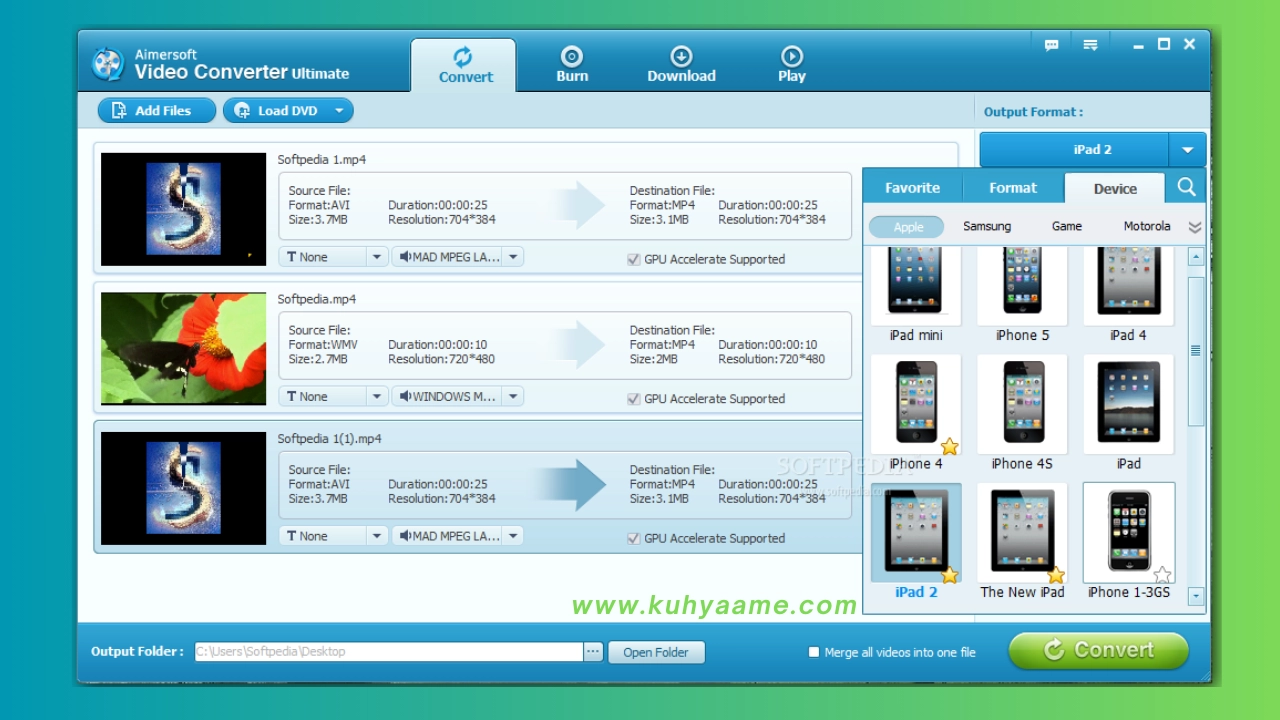Toggle GPU Accelerate checkbox for Softpedia 1(1).mp4
The height and width of the screenshot is (720, 1280).
633,538
